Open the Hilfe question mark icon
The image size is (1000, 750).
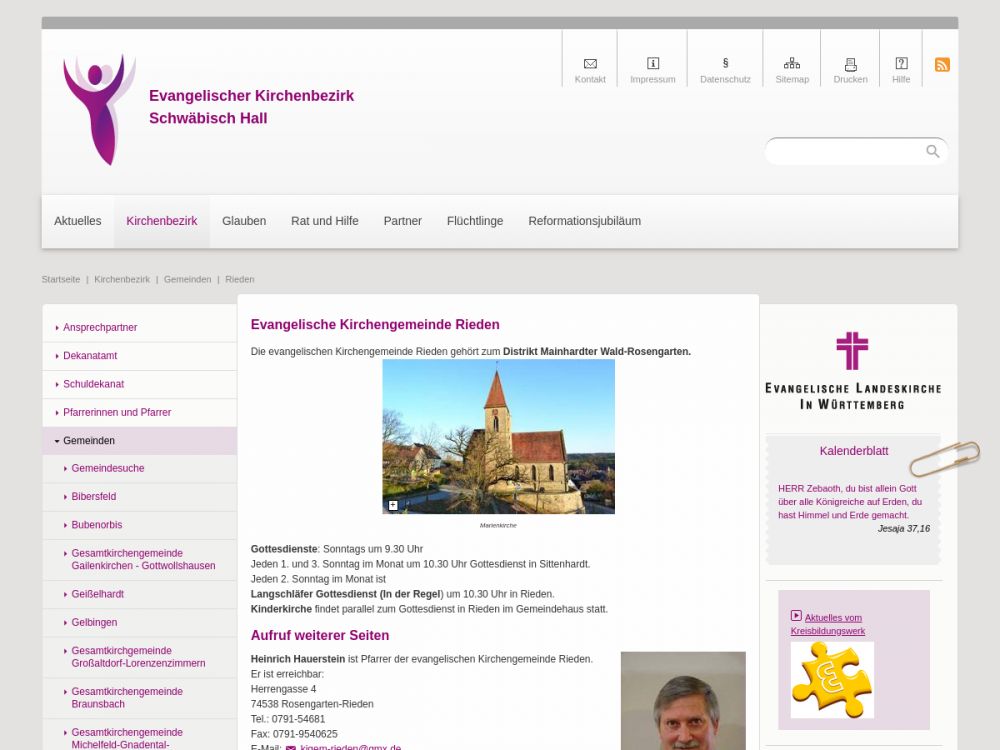tap(901, 64)
